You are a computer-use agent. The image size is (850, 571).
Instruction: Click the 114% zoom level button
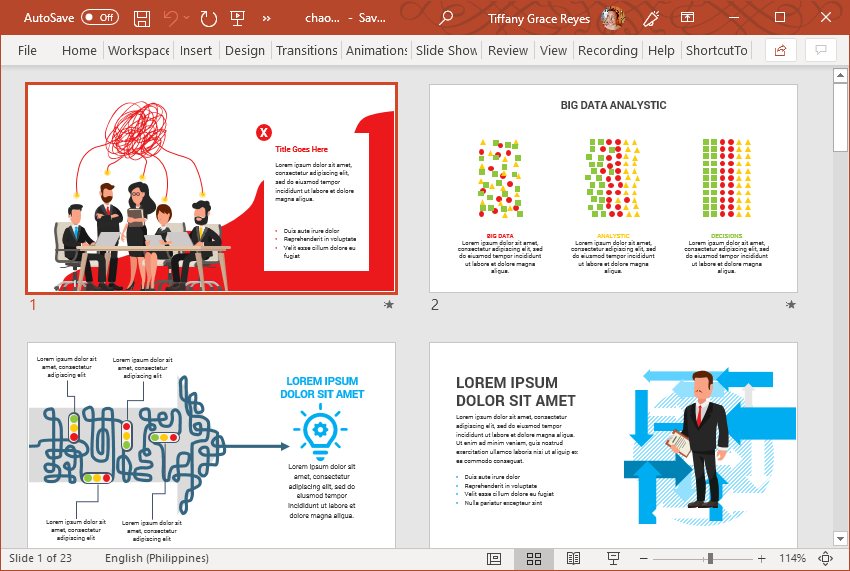792,558
